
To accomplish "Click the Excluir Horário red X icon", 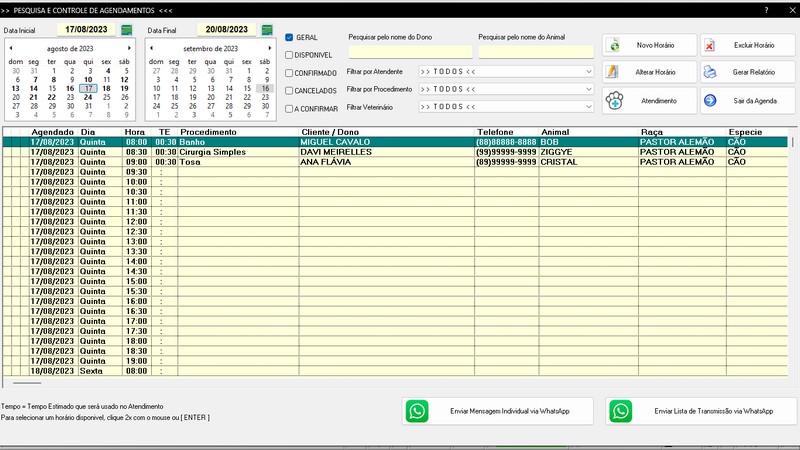I will 709,46.
